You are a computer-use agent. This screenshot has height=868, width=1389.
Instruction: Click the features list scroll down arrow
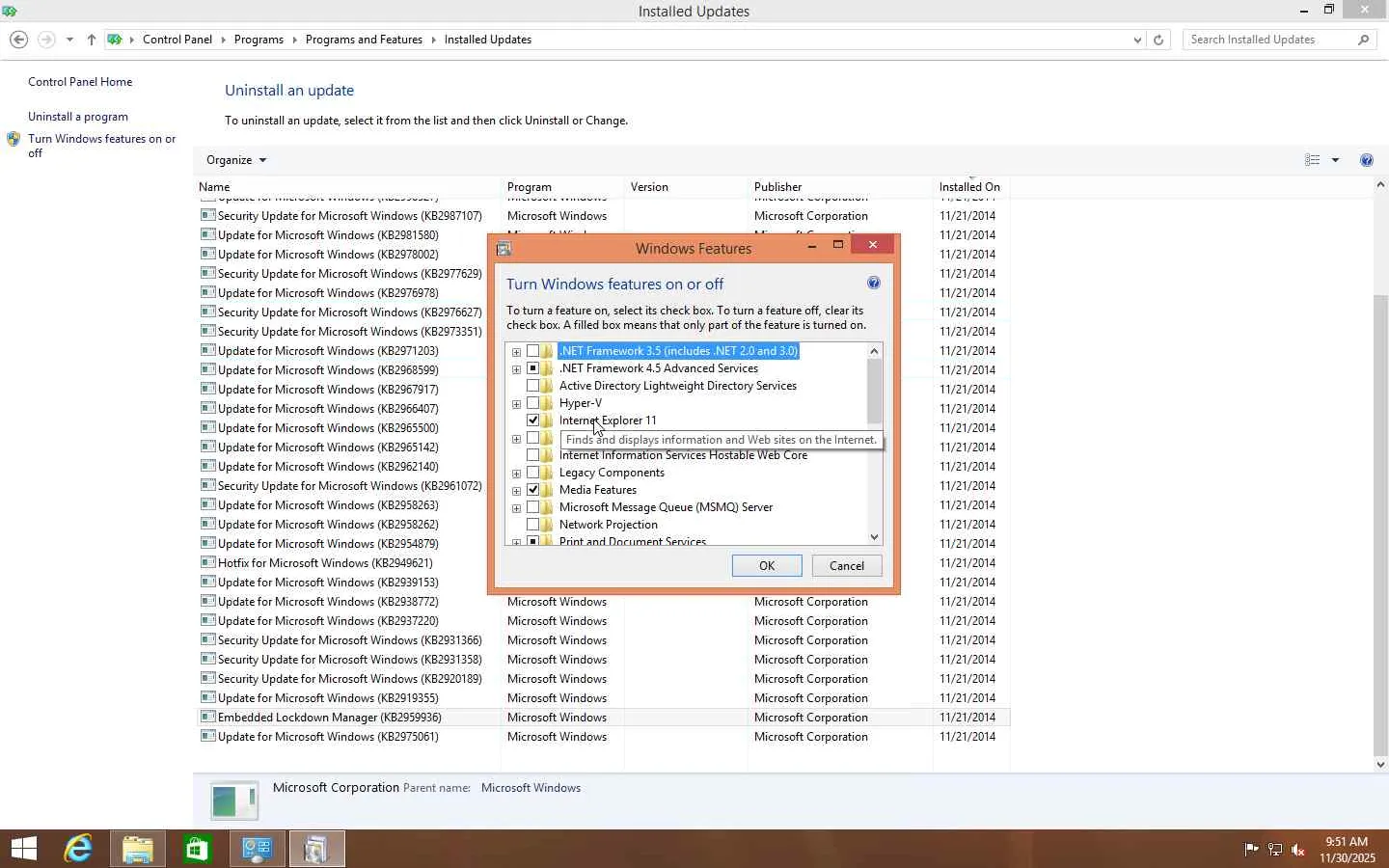pyautogui.click(x=874, y=537)
